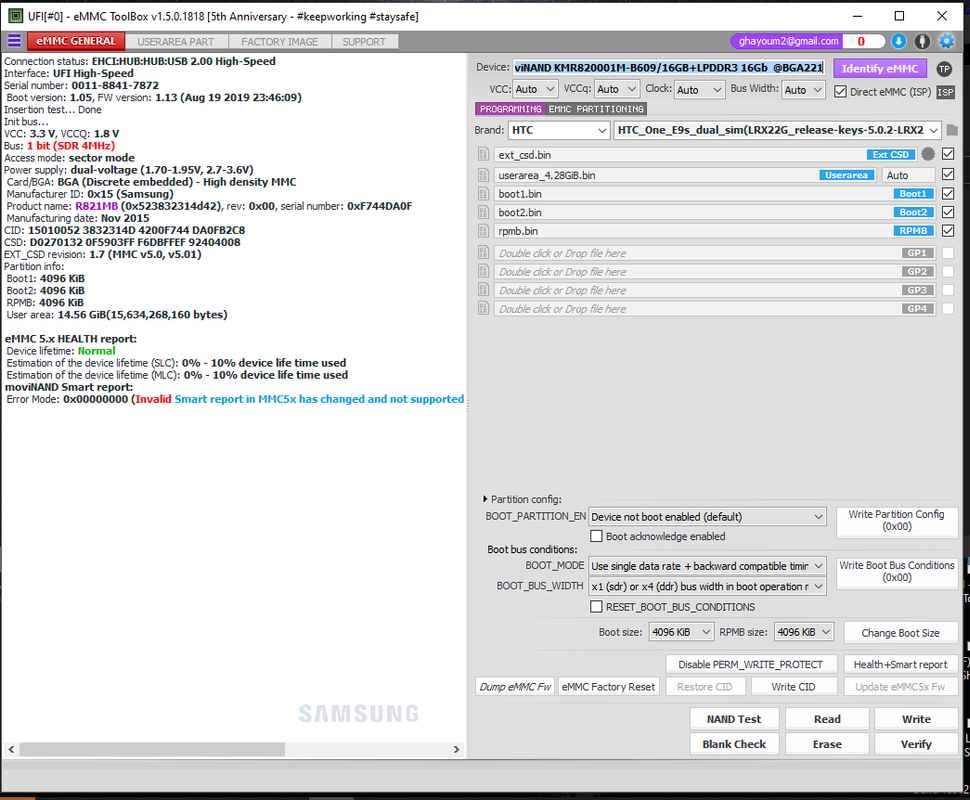The width and height of the screenshot is (970, 800).
Task: Click file icon left of rpmb.bin
Action: point(484,231)
